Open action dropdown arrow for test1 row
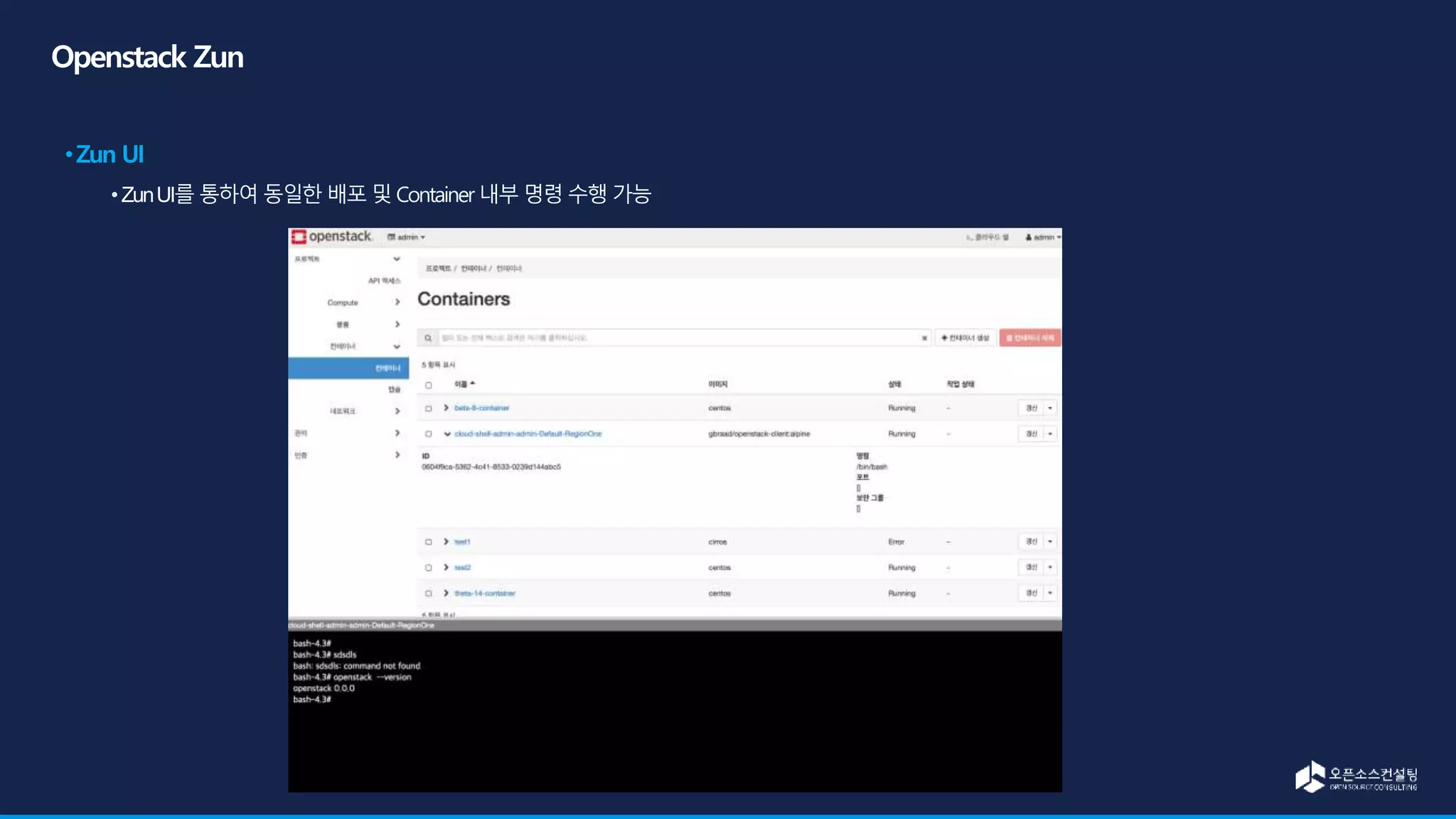The width and height of the screenshot is (1456, 819). (x=1050, y=542)
